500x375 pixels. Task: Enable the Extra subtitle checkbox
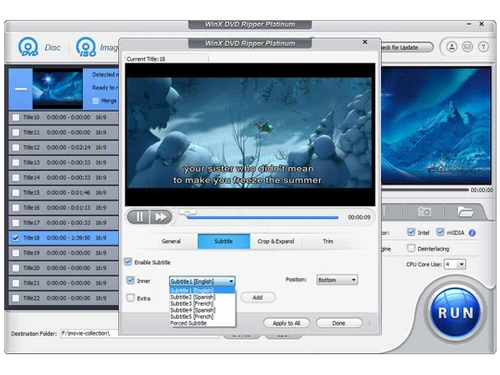tap(131, 298)
